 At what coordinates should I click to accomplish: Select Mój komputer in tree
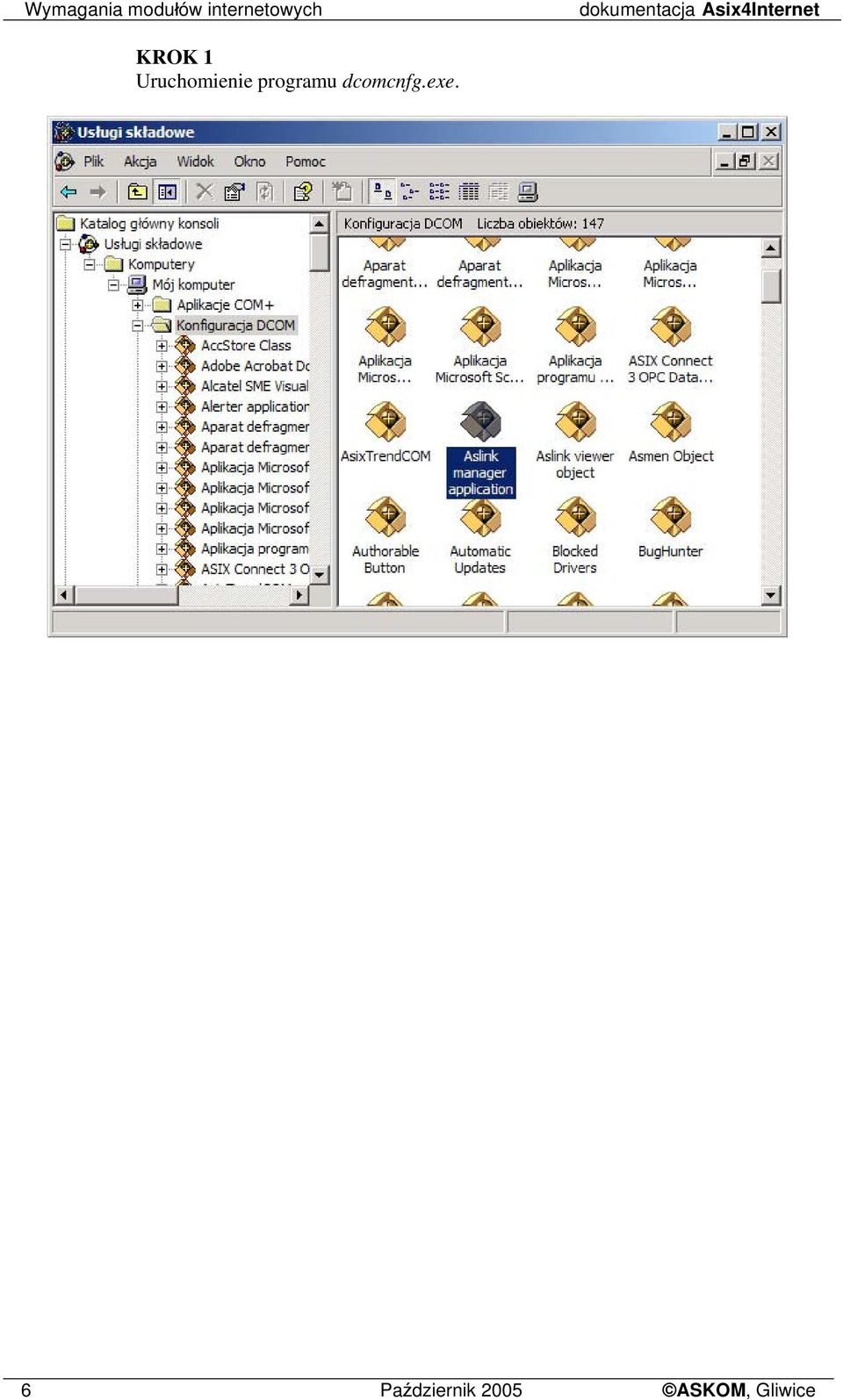(193, 284)
